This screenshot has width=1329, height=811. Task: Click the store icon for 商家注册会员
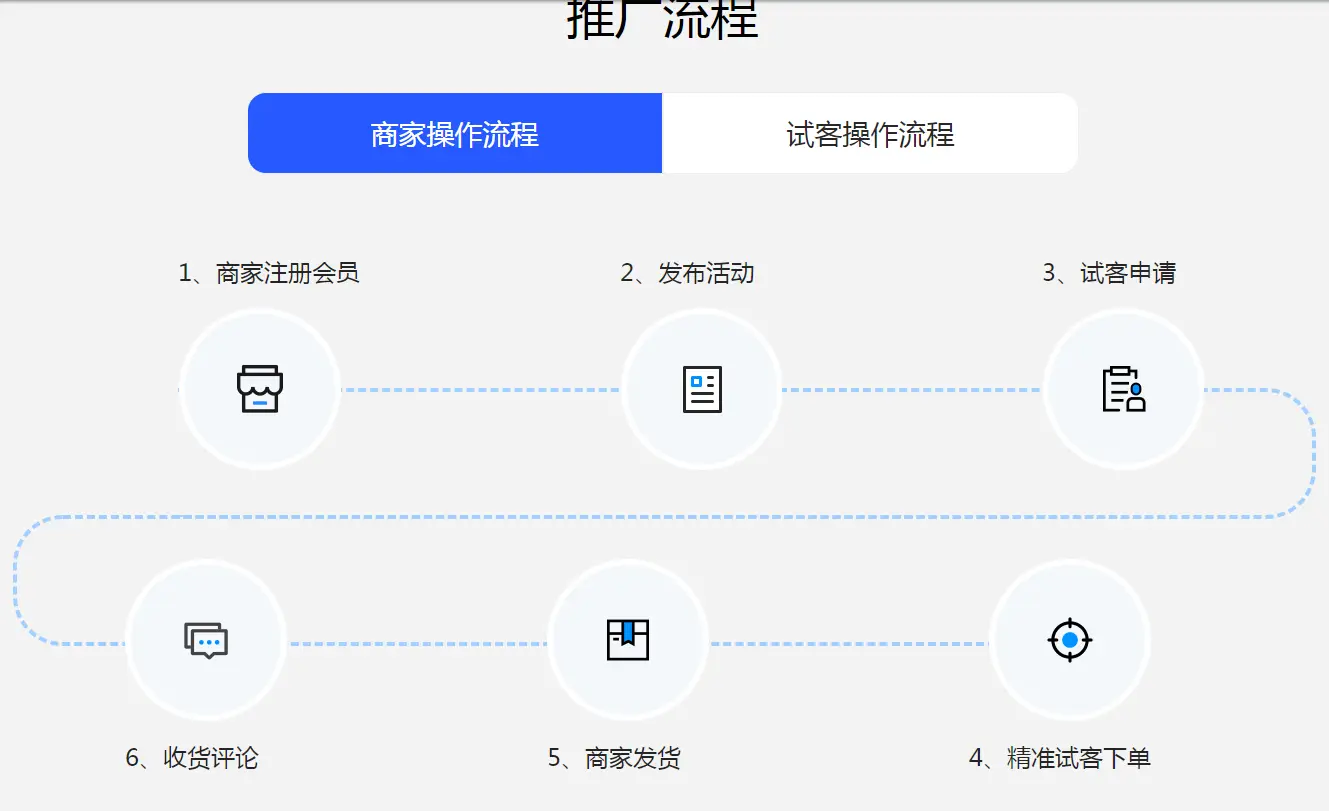[x=260, y=389]
